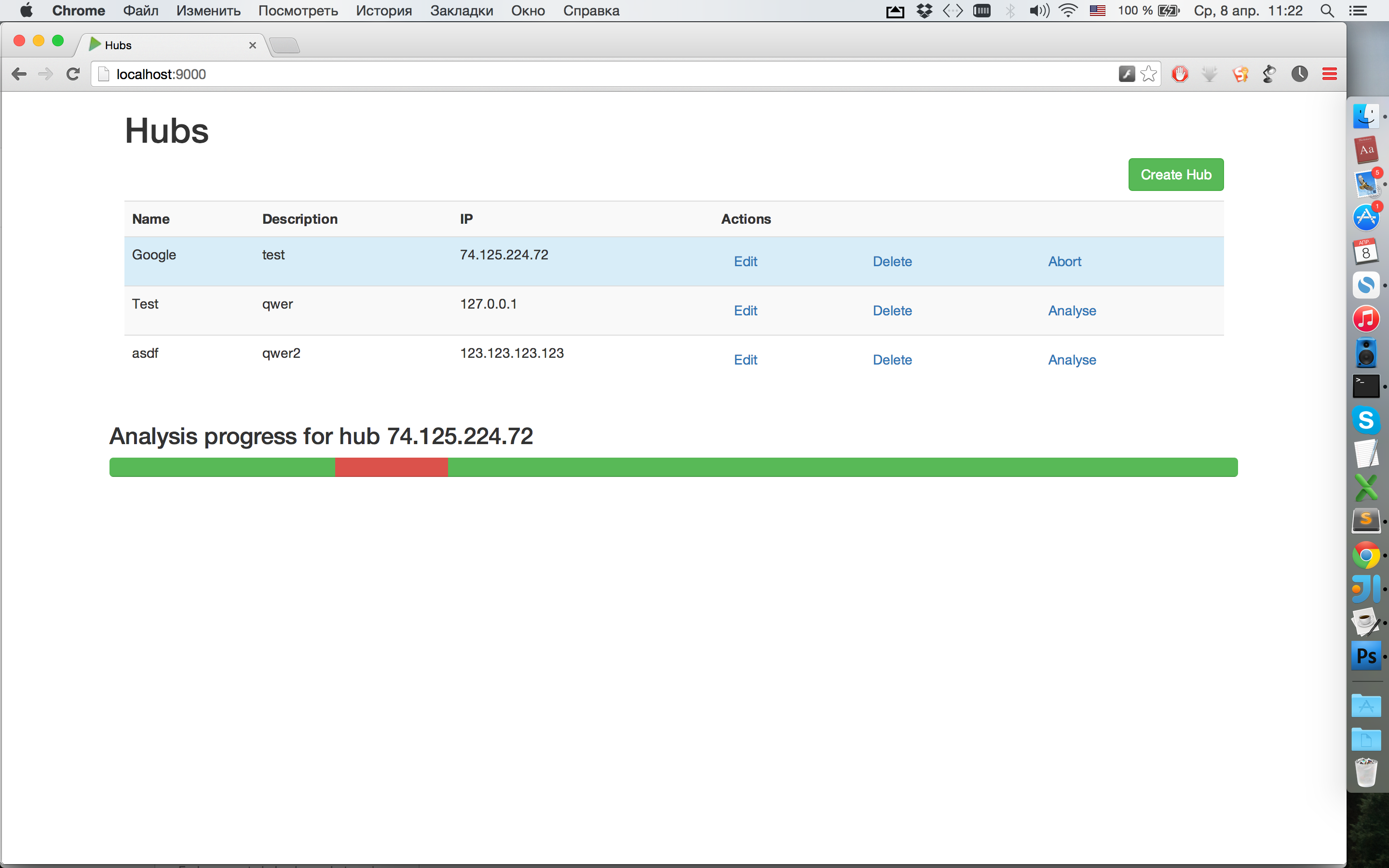Screen dimensions: 1389x868
Task: Bookmark page with the star icon
Action: coord(1148,74)
